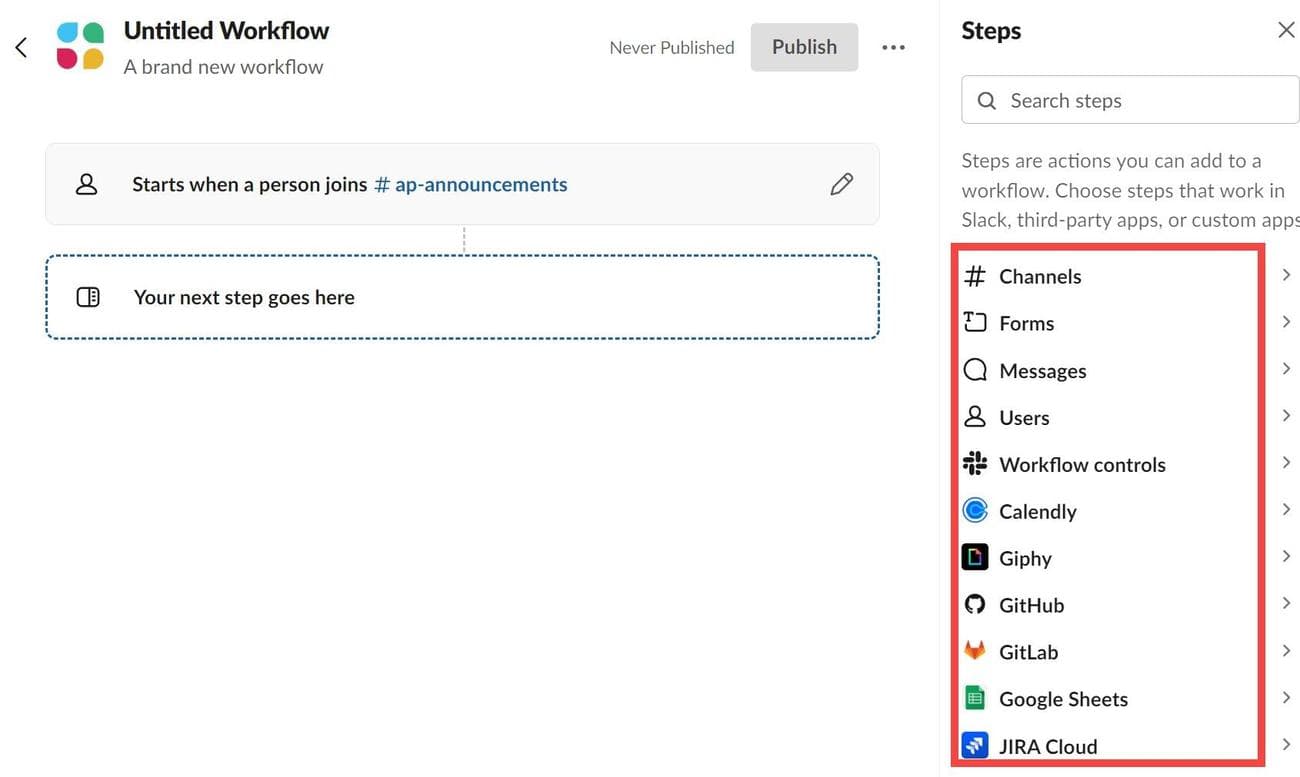
Task: Open the three-dot more options menu
Action: (893, 47)
